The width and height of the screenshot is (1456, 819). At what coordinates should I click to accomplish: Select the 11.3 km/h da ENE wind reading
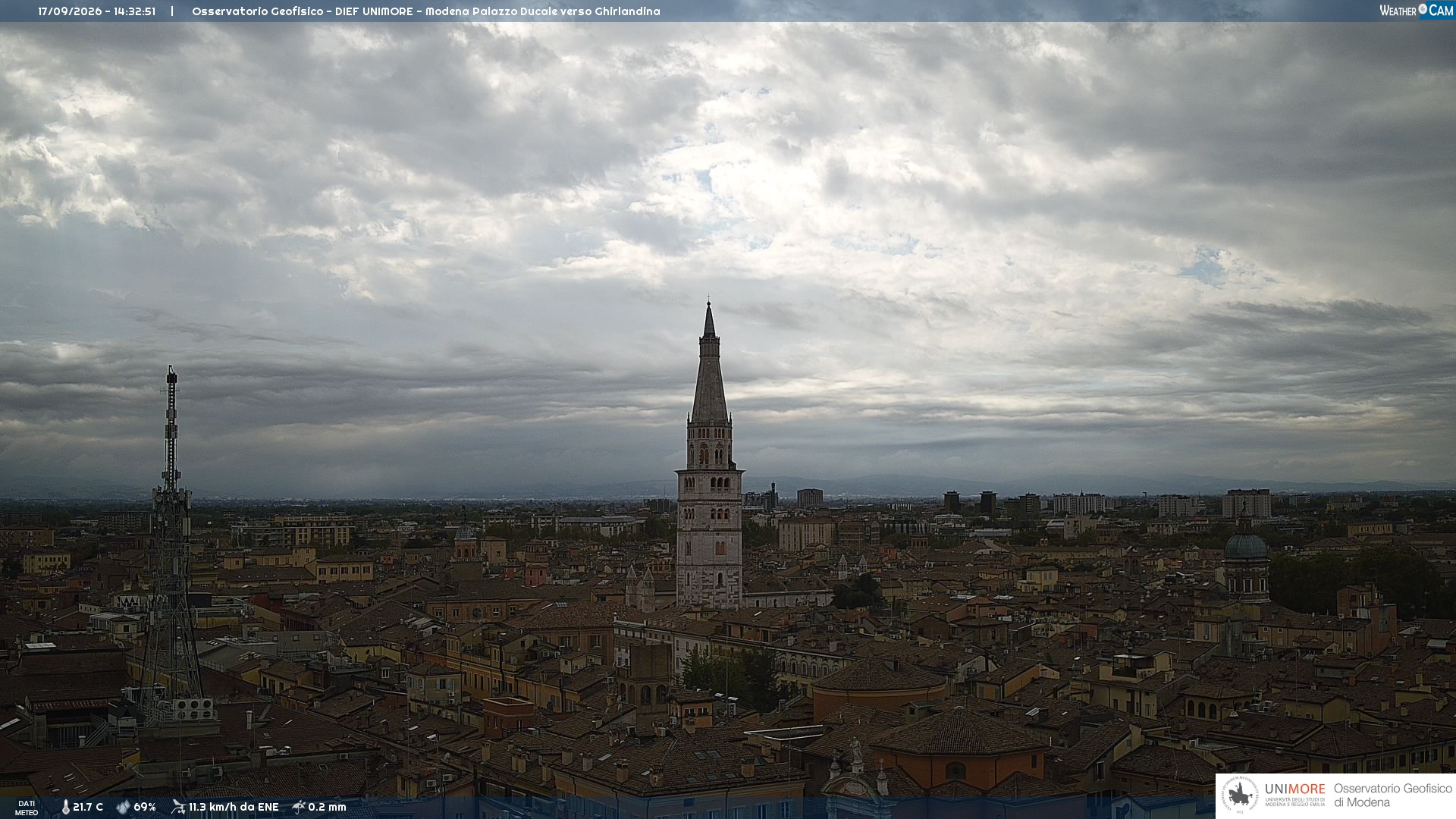click(x=234, y=807)
